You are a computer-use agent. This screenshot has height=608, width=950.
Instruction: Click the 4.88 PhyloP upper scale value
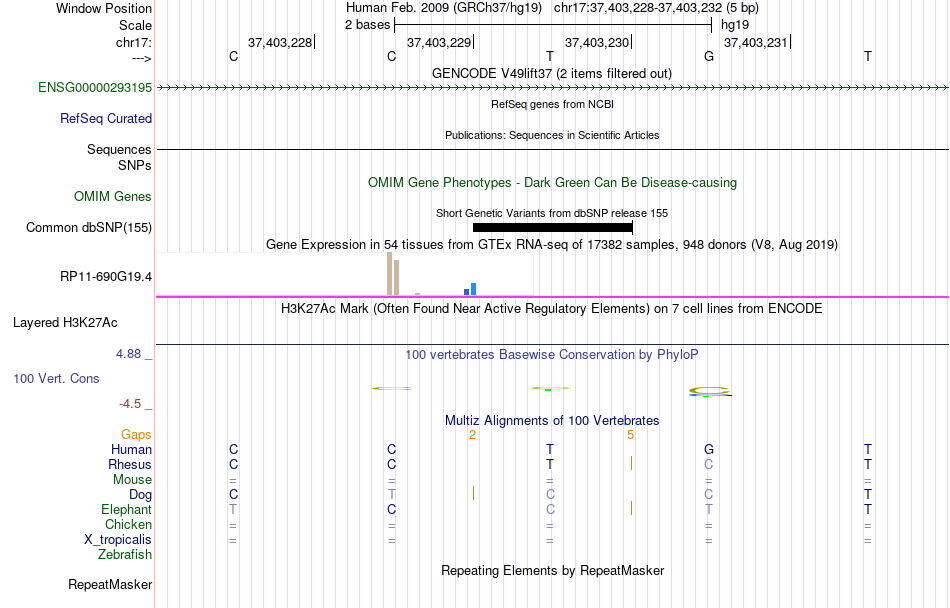point(128,354)
